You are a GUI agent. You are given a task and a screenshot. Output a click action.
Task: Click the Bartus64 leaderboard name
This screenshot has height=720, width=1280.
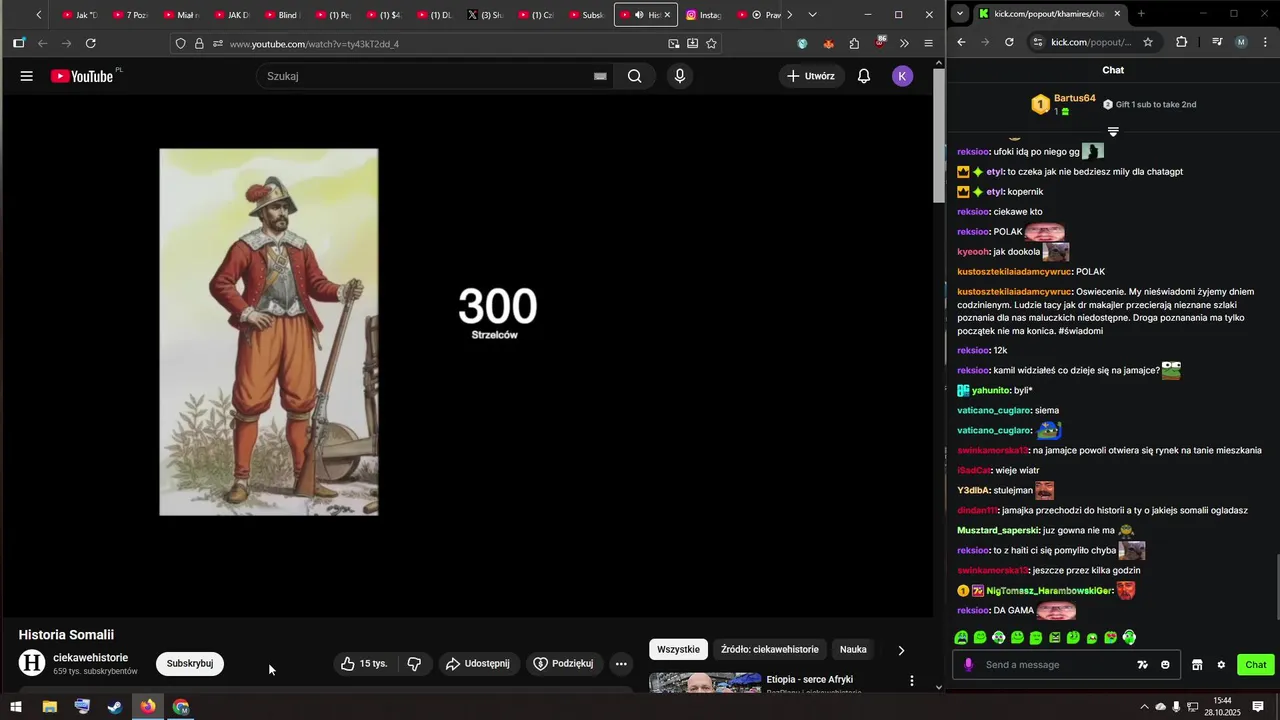coord(1075,99)
